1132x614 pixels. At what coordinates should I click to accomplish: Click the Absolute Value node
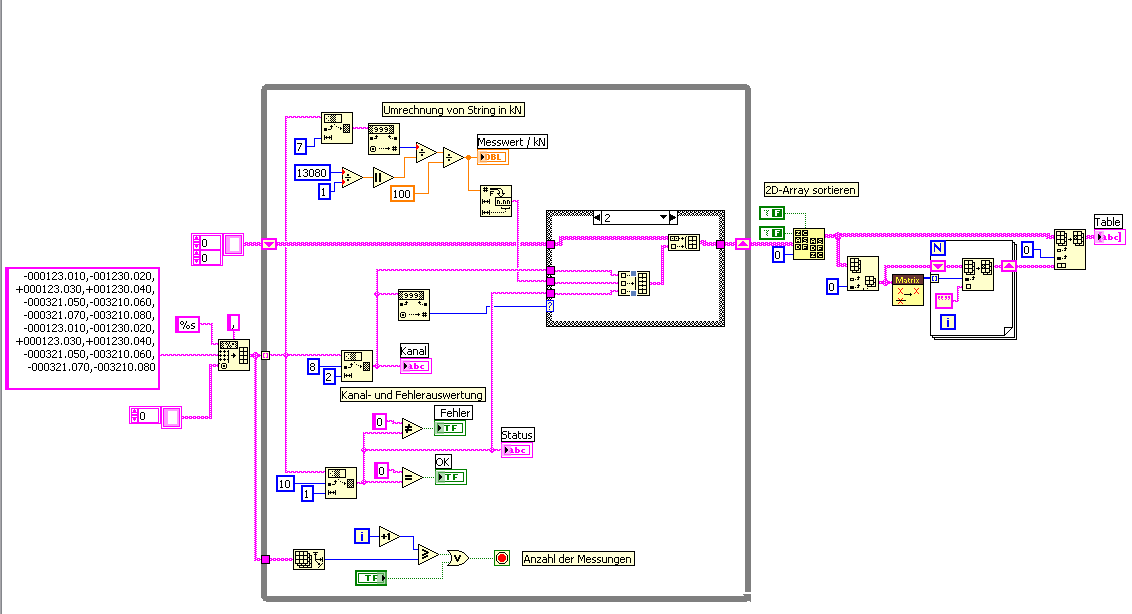(x=383, y=176)
